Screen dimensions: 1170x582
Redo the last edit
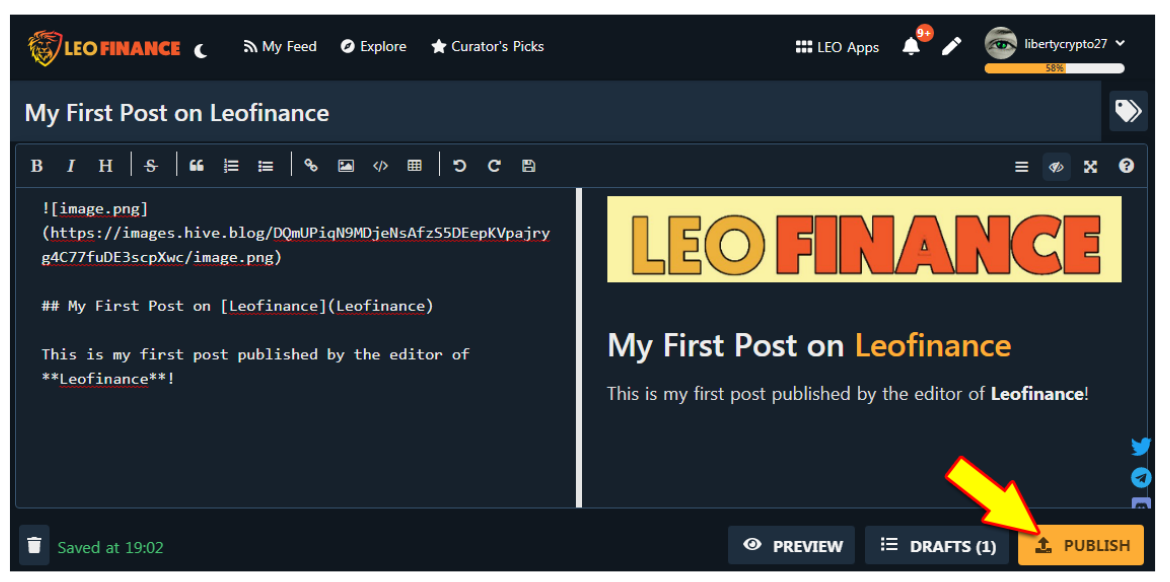[x=494, y=166]
